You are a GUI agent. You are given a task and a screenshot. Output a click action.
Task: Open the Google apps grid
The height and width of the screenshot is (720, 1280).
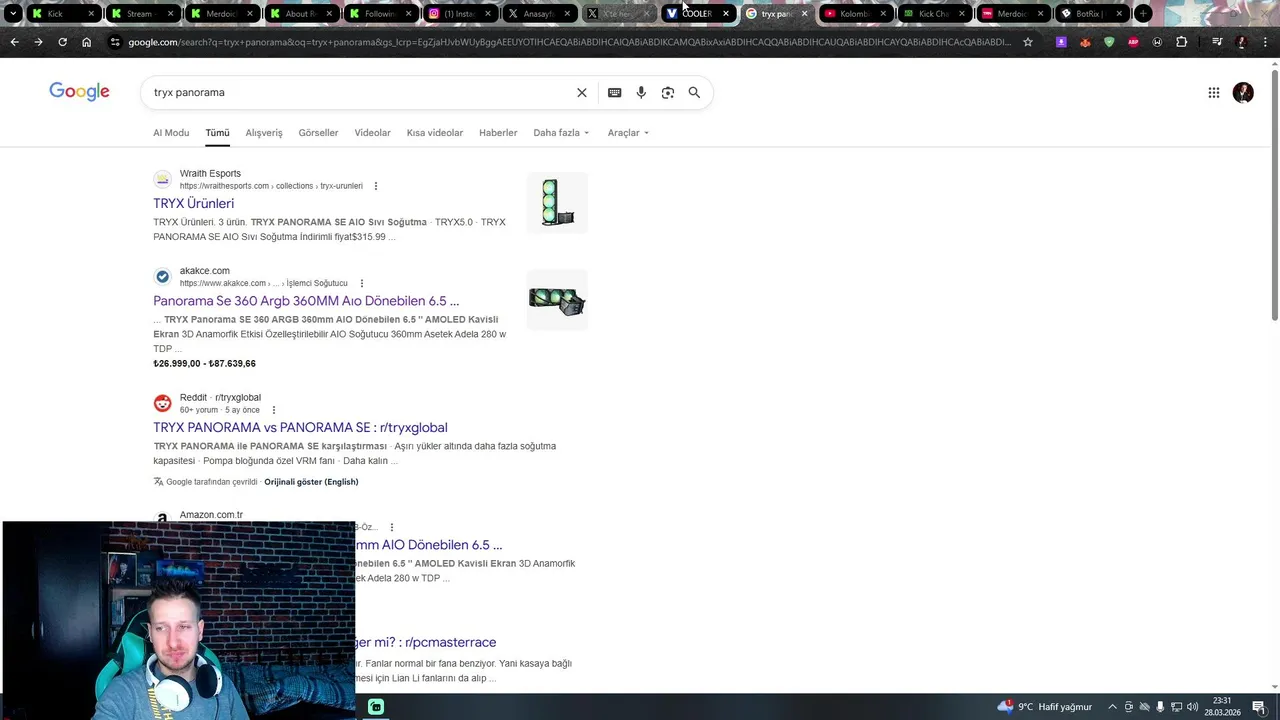(1213, 92)
